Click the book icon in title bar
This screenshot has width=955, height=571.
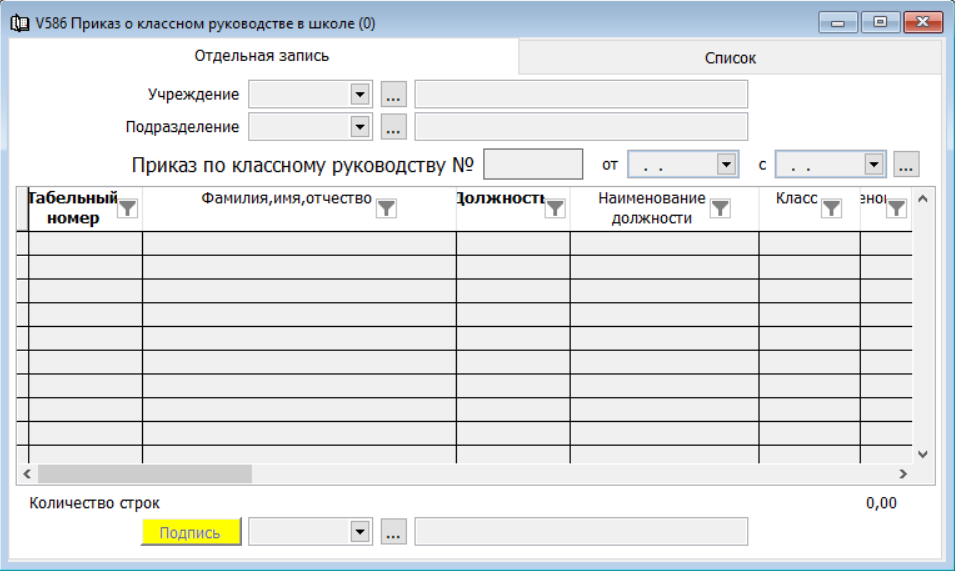click(18, 23)
